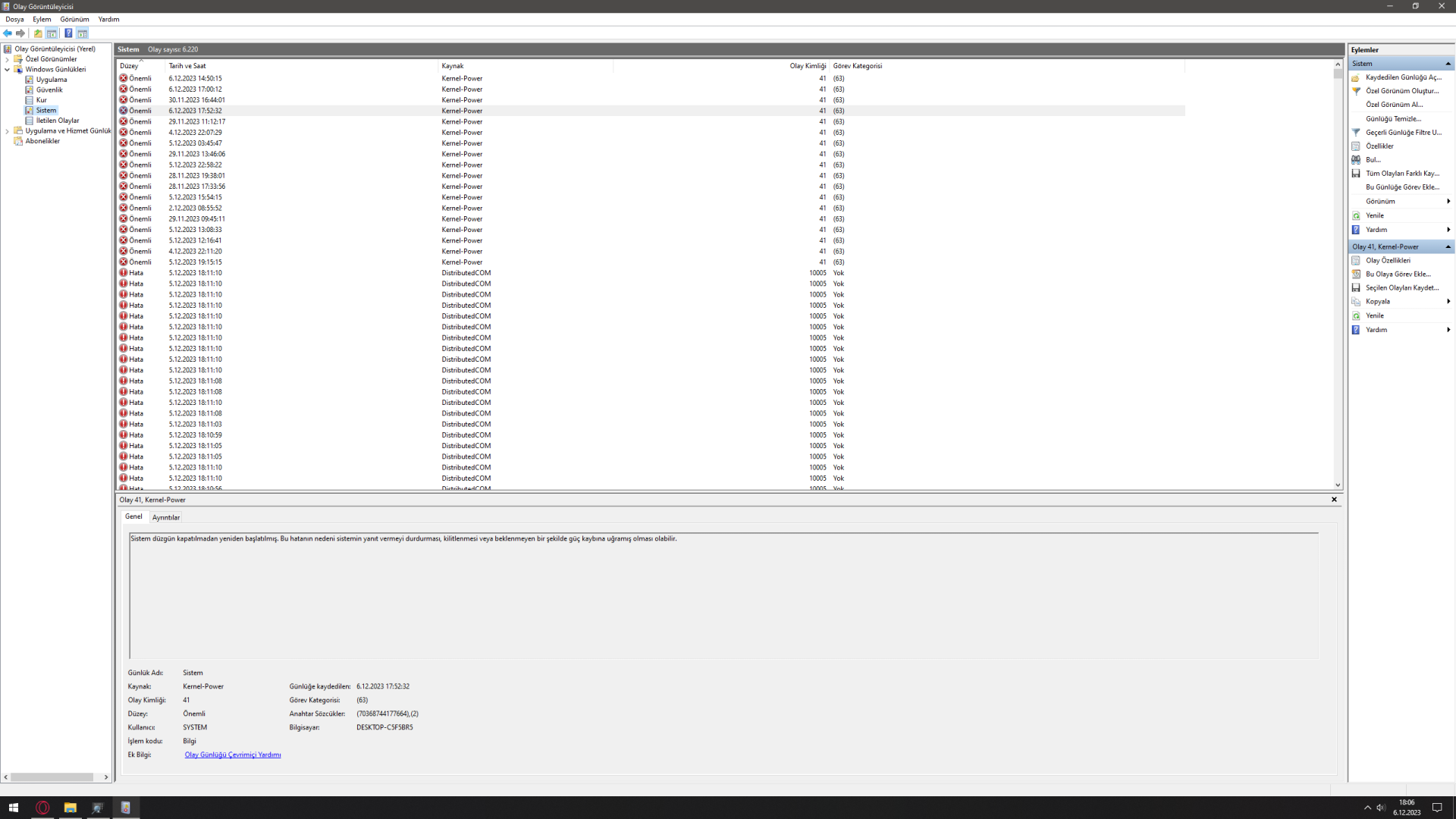Expand Özel Görünümler tree node

pyautogui.click(x=8, y=59)
